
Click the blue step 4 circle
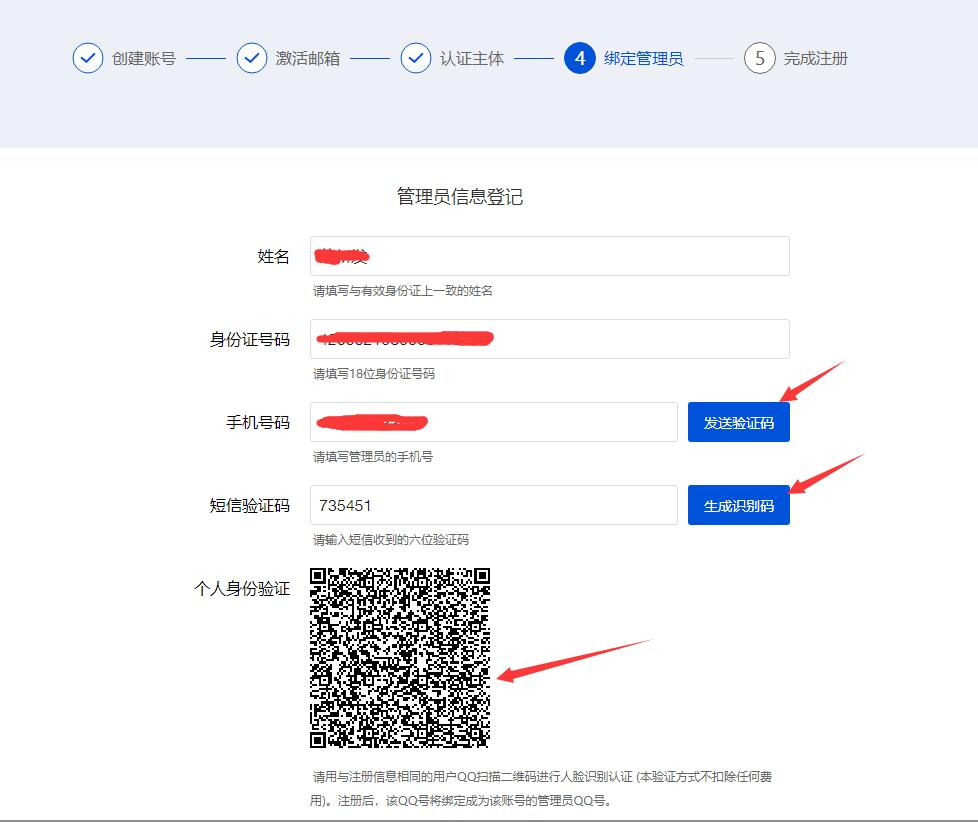580,58
